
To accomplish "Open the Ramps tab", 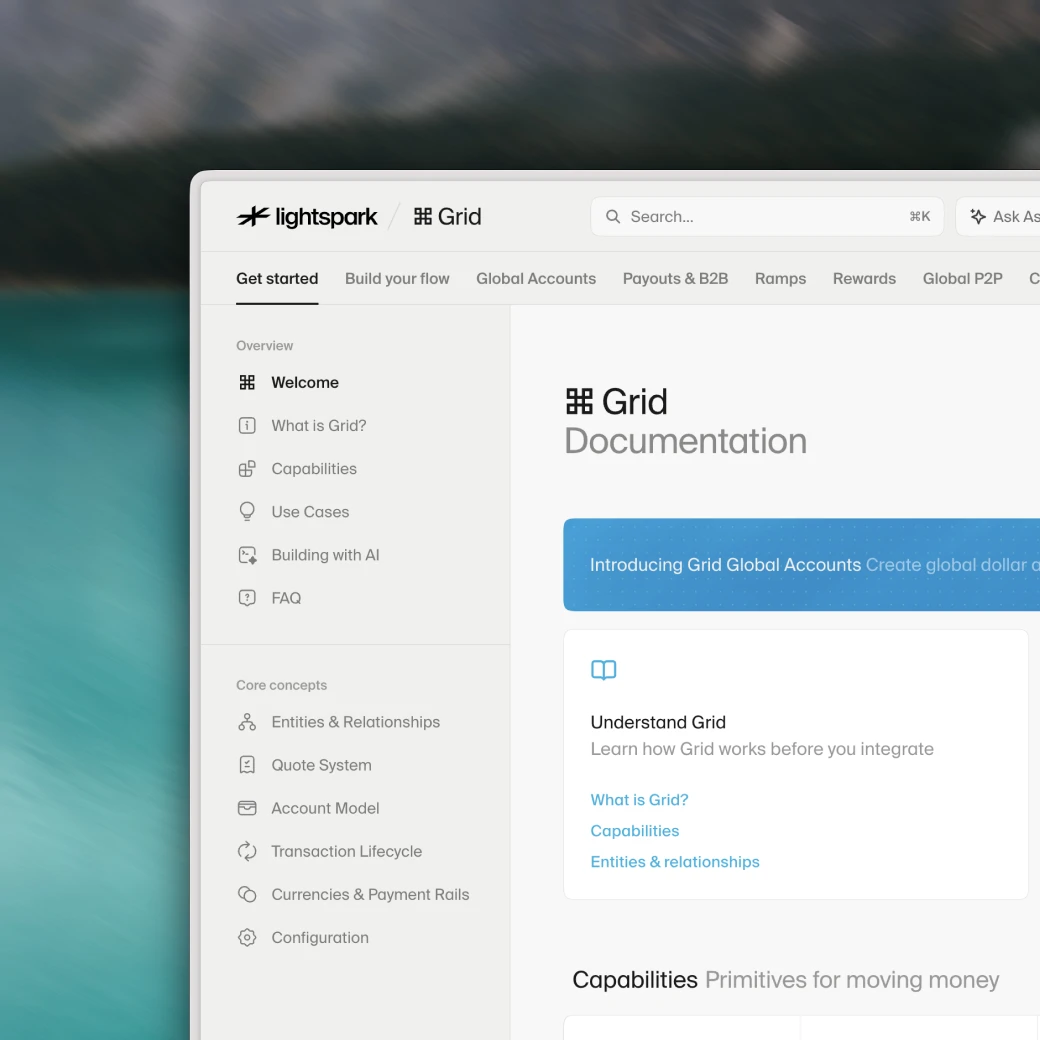I will point(781,279).
